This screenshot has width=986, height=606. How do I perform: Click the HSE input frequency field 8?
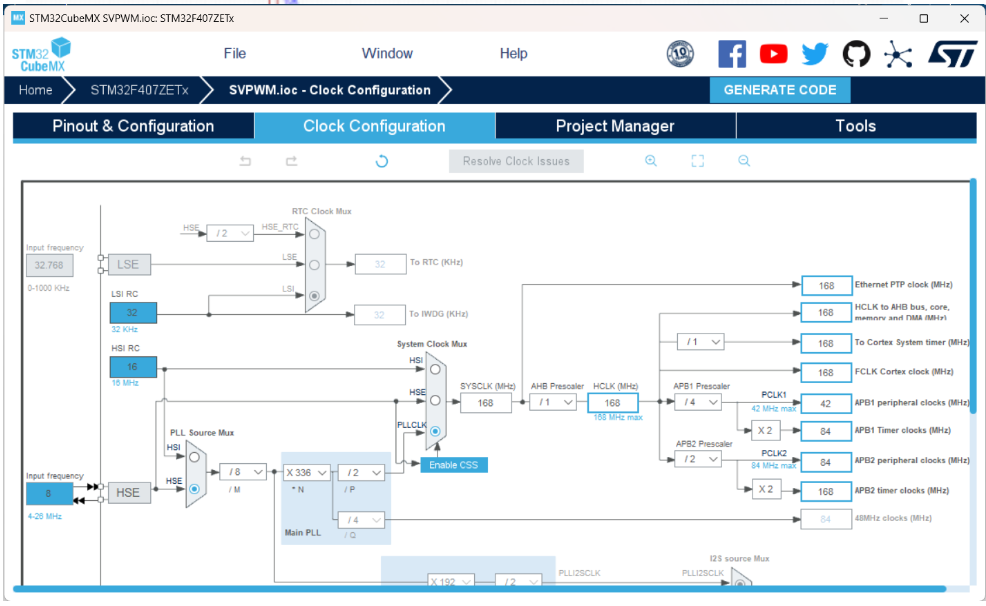pyautogui.click(x=49, y=493)
